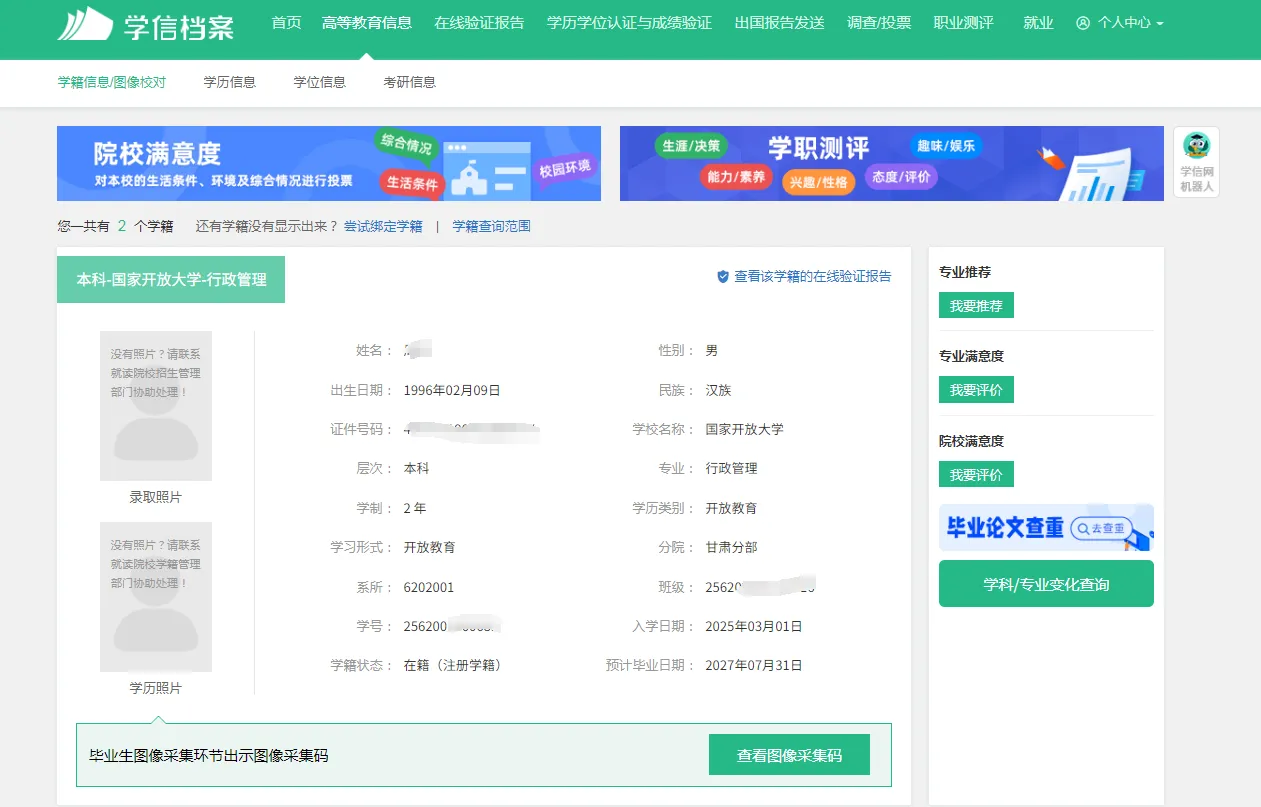Open 调查/投票 in the navigation bar
The width and height of the screenshot is (1261, 807).
click(x=879, y=22)
